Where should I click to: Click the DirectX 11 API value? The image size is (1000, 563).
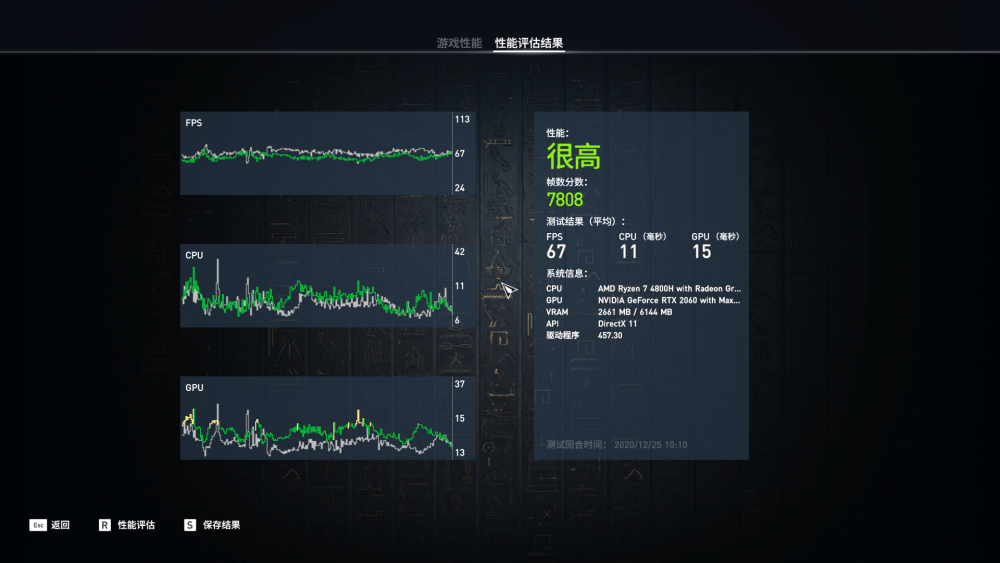click(x=617, y=323)
